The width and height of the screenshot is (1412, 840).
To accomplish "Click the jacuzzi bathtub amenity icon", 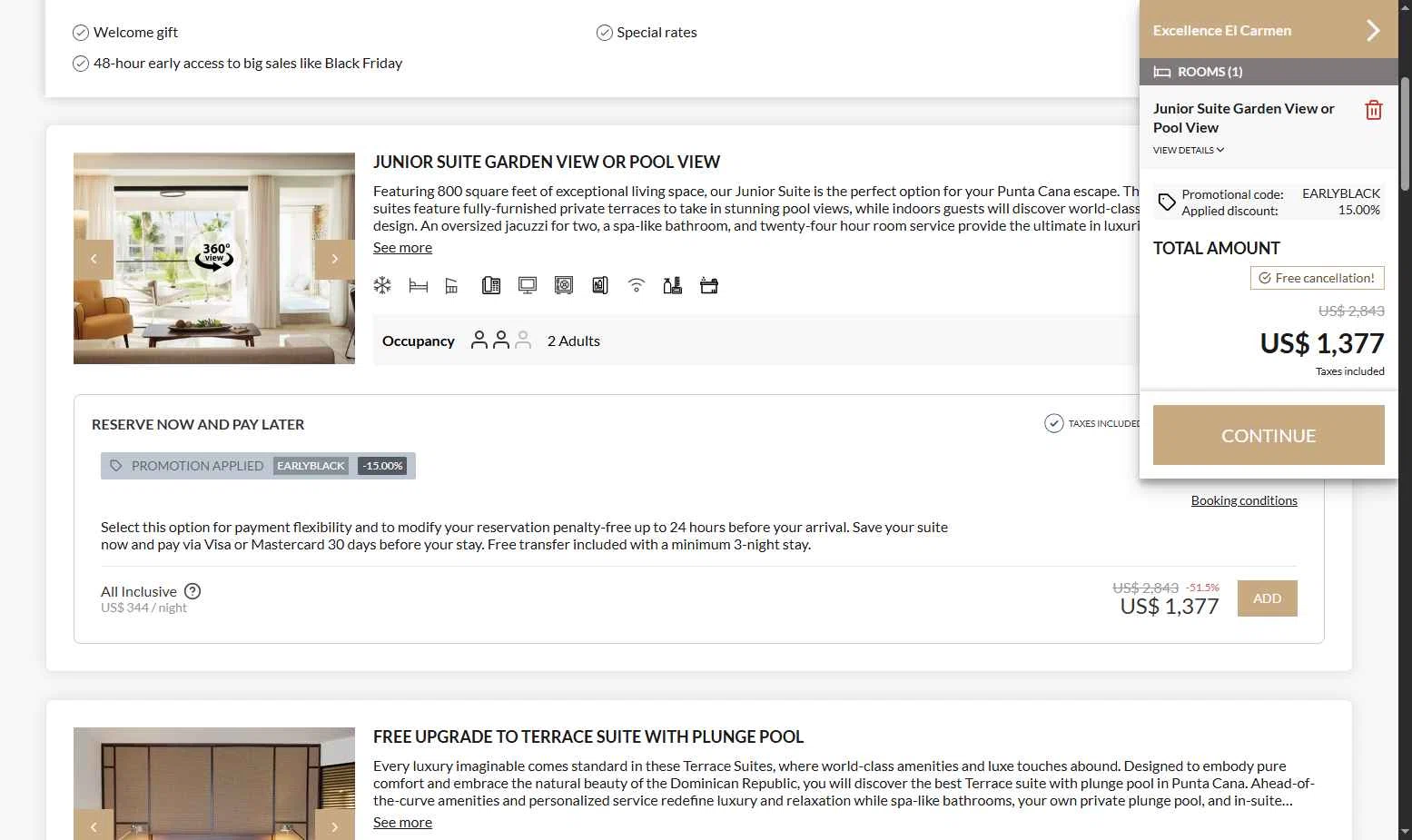I will 709,286.
